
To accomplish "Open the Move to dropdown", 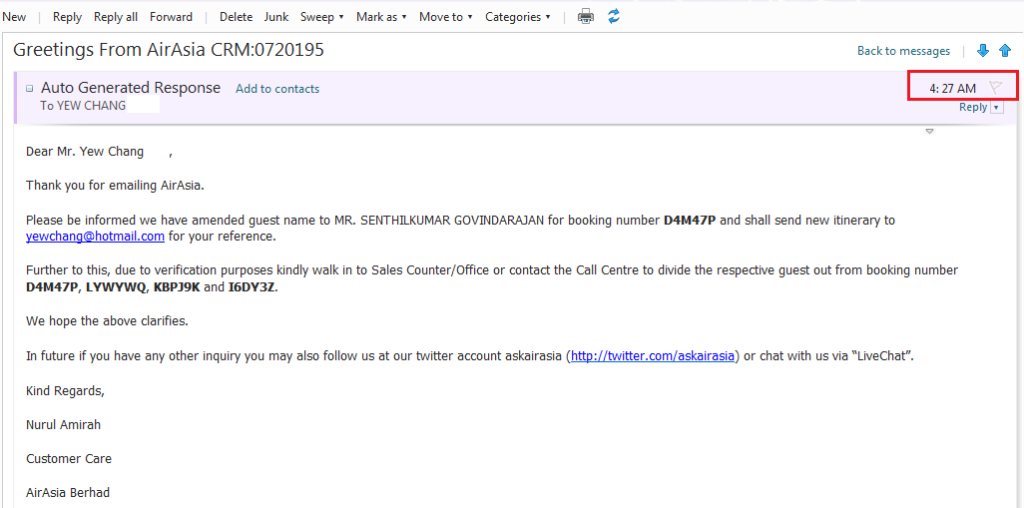I will click(445, 17).
